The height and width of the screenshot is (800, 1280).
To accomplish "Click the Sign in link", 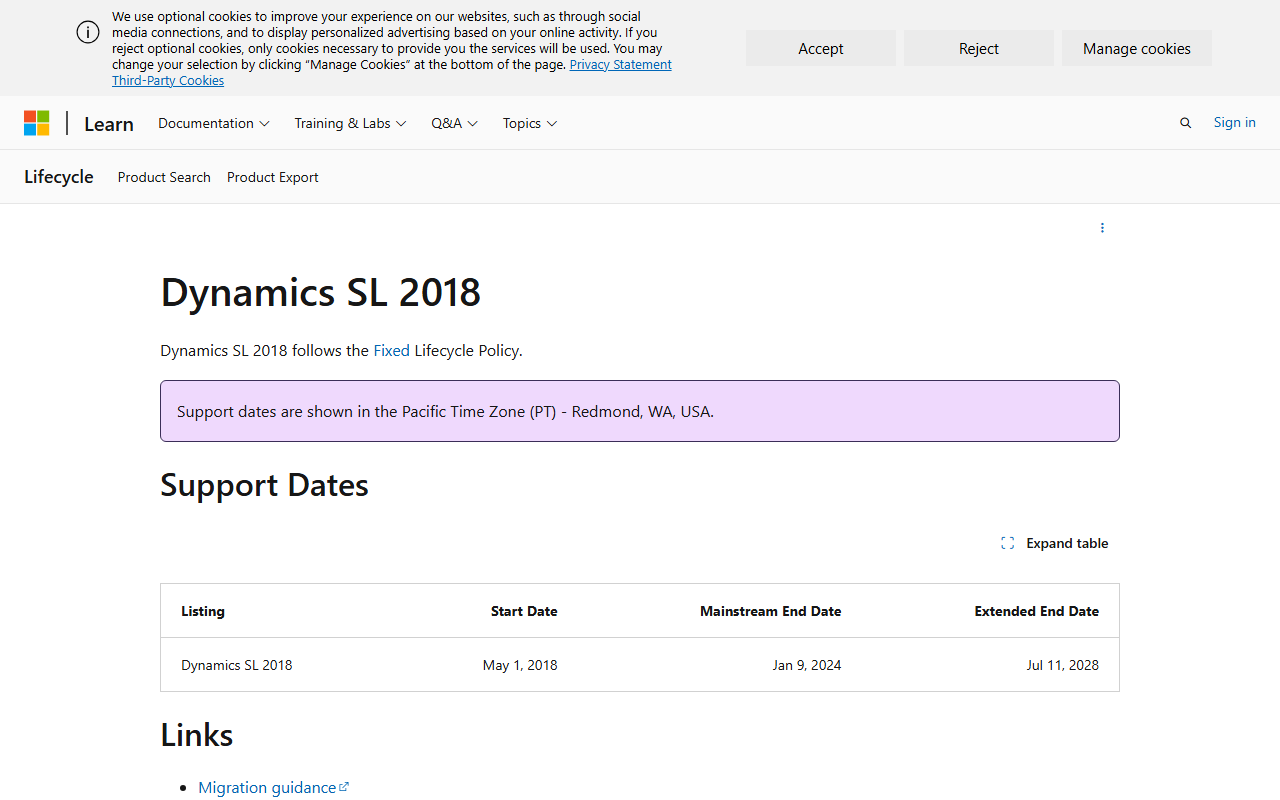I will (x=1235, y=122).
